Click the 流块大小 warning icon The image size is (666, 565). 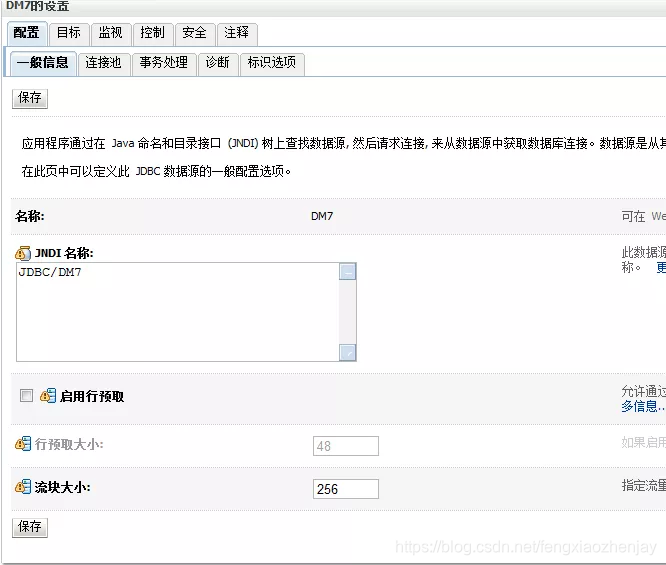tap(23, 487)
